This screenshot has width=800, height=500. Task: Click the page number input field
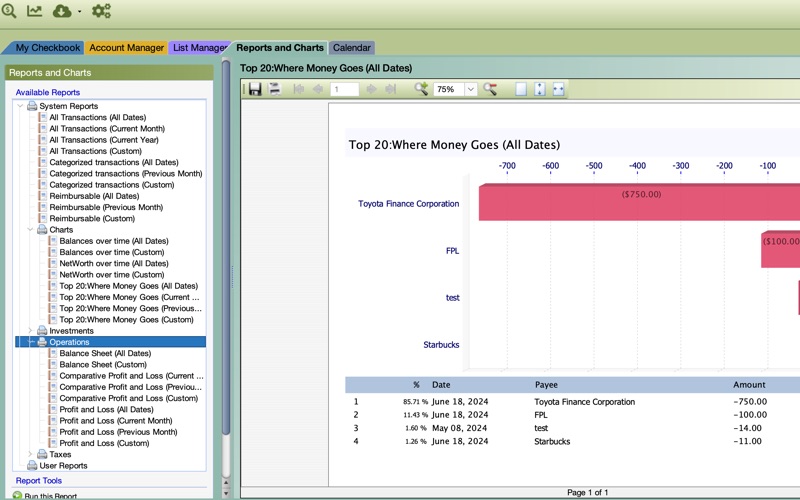point(344,89)
